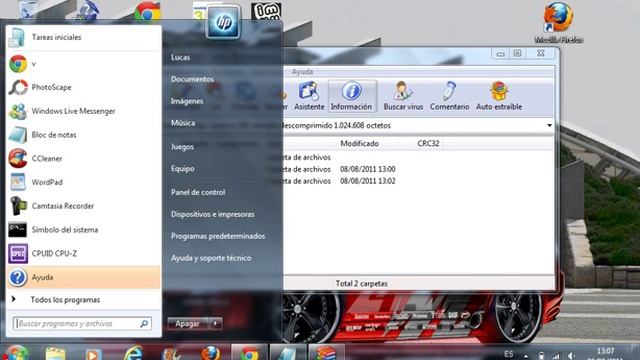Sort by the Modificado column header
The image size is (640, 360).
pos(359,144)
